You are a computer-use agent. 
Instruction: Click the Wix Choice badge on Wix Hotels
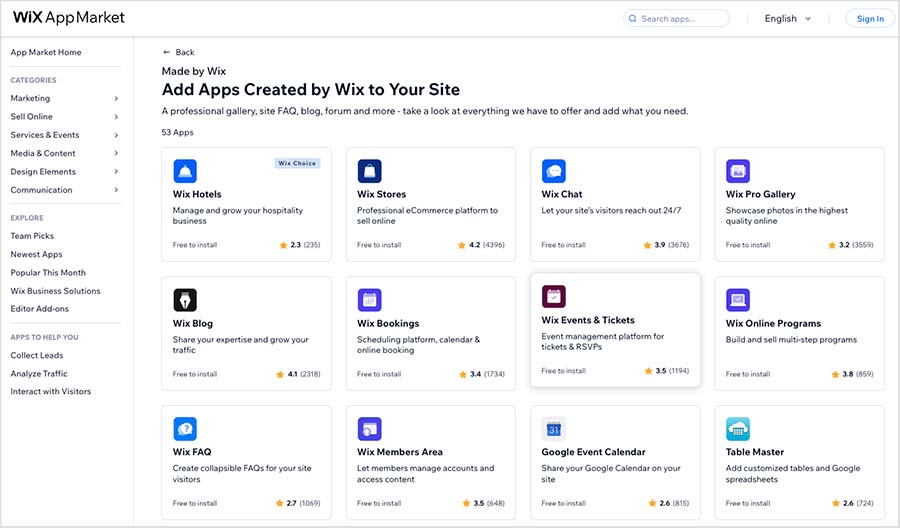point(297,164)
